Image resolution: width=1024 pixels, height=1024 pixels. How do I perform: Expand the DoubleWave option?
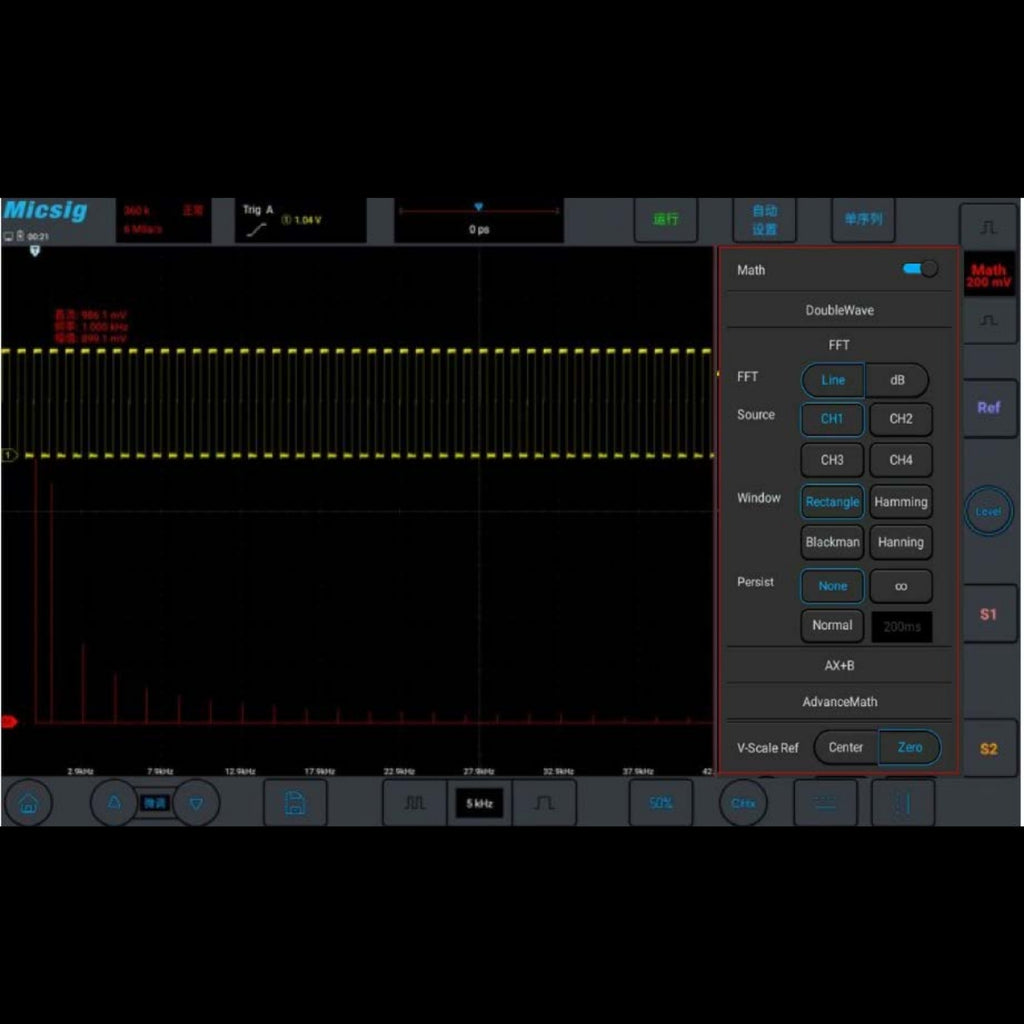click(x=838, y=310)
